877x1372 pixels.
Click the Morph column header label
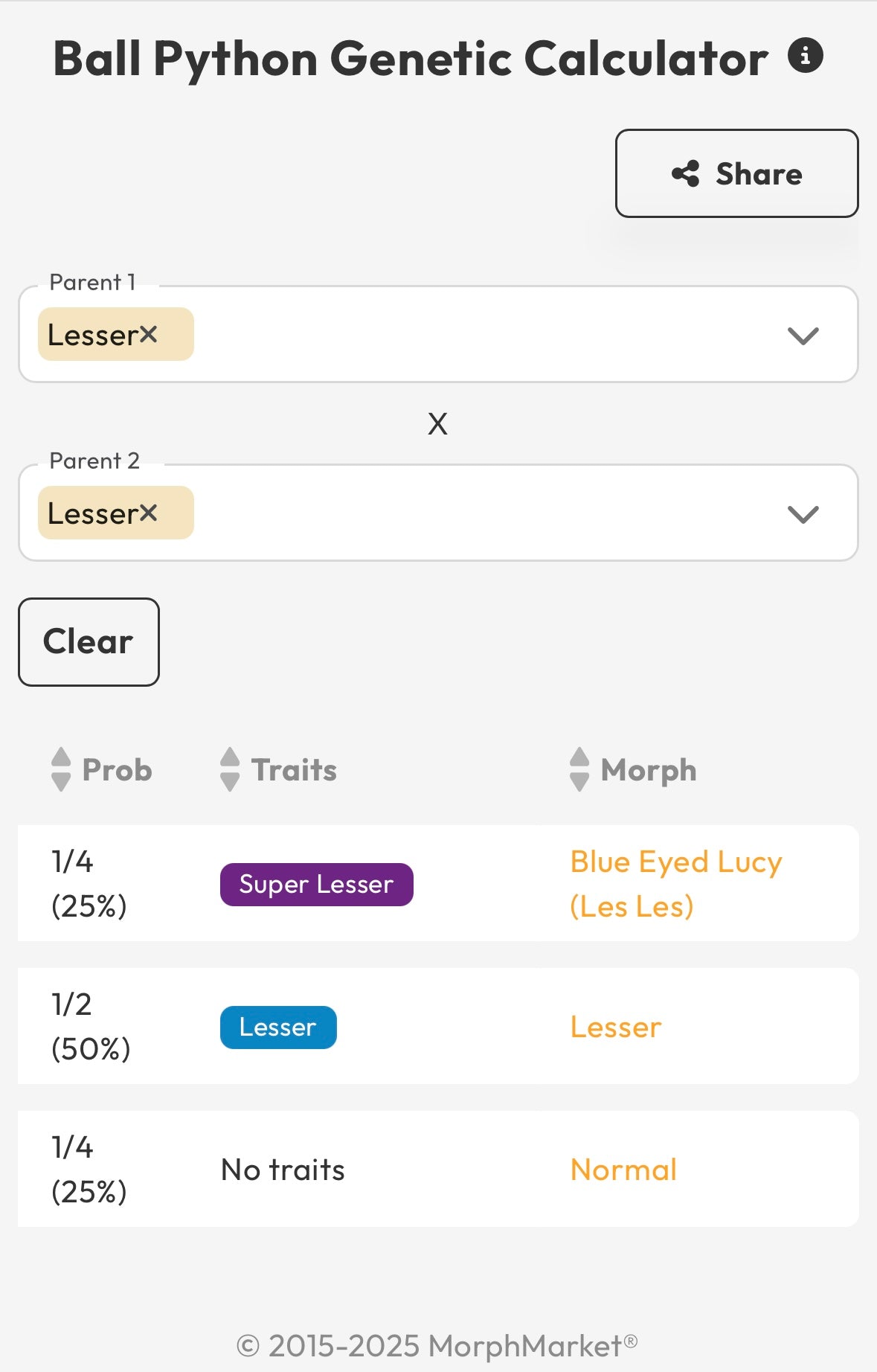click(649, 771)
